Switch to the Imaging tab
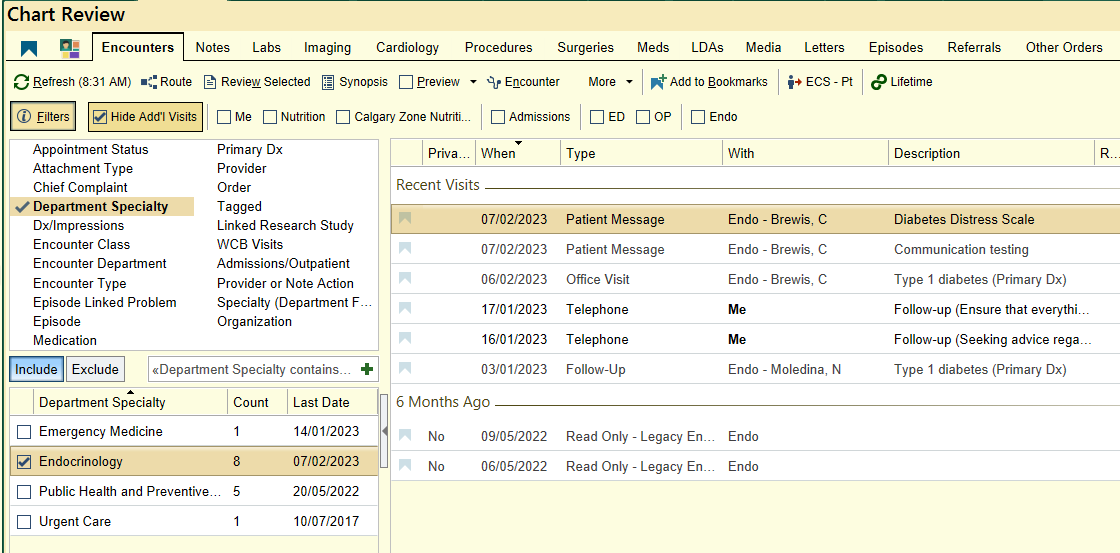Screen dimensions: 1120x553 tap(327, 48)
